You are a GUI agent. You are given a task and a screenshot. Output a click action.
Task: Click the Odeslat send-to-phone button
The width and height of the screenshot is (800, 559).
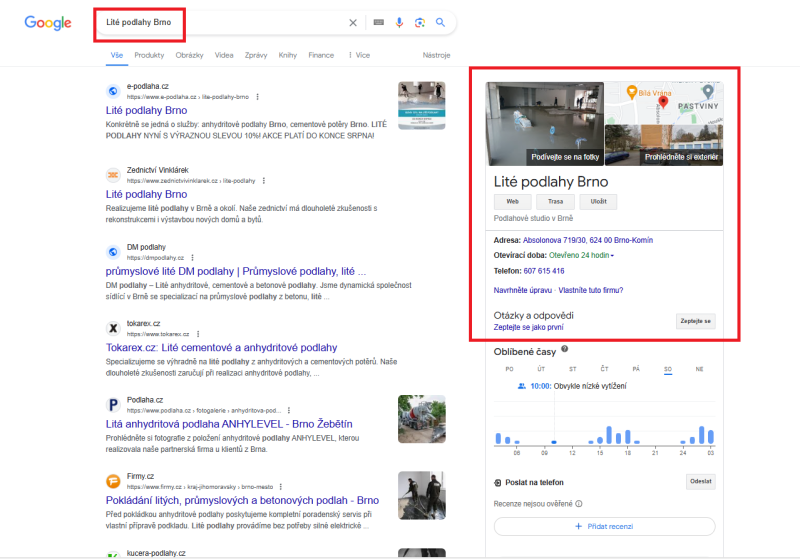[701, 481]
